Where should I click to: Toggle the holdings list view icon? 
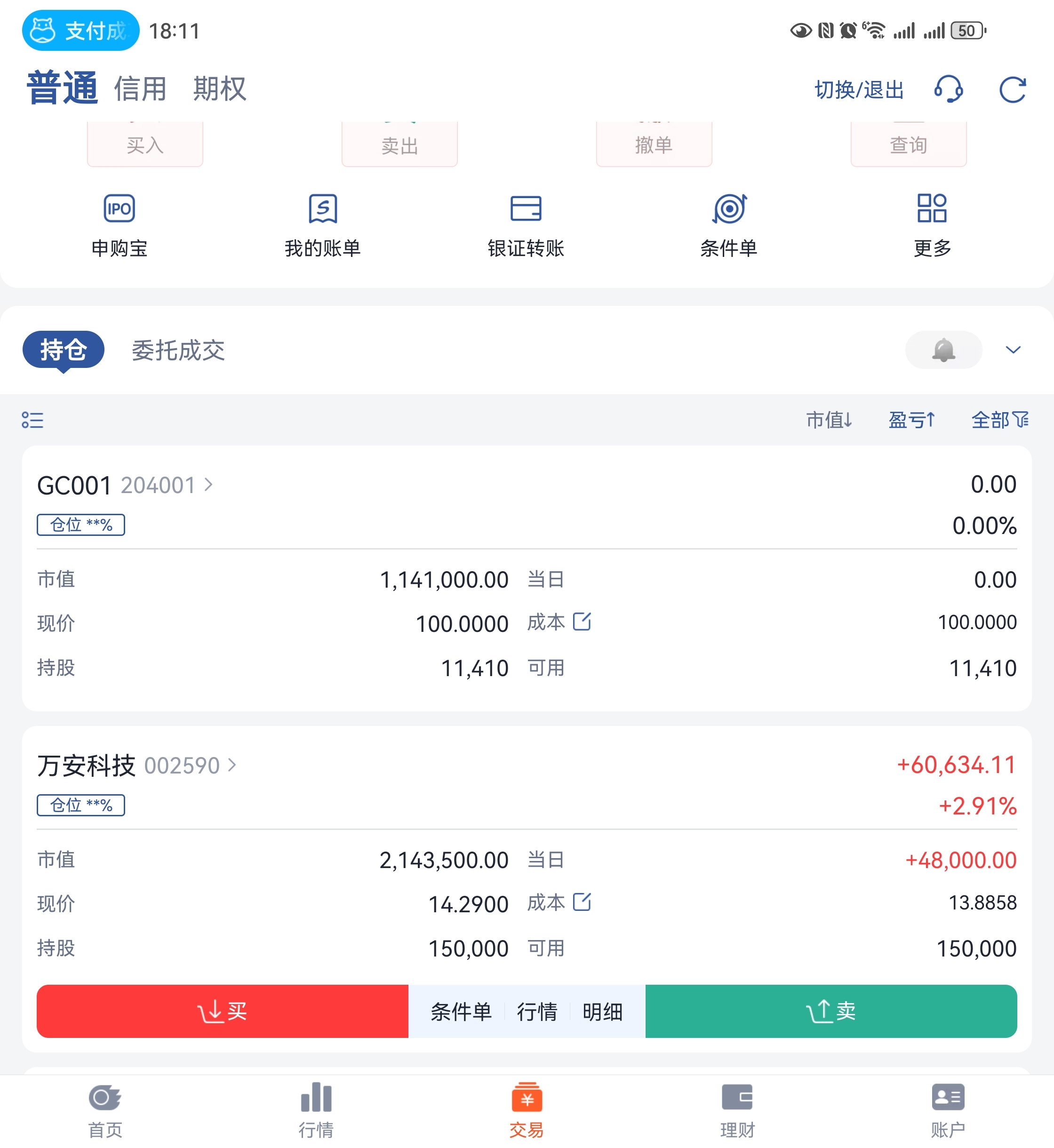pos(32,420)
